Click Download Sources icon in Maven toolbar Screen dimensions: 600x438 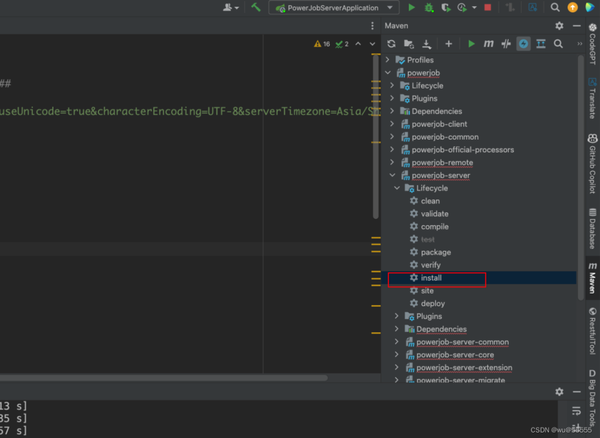(x=427, y=44)
